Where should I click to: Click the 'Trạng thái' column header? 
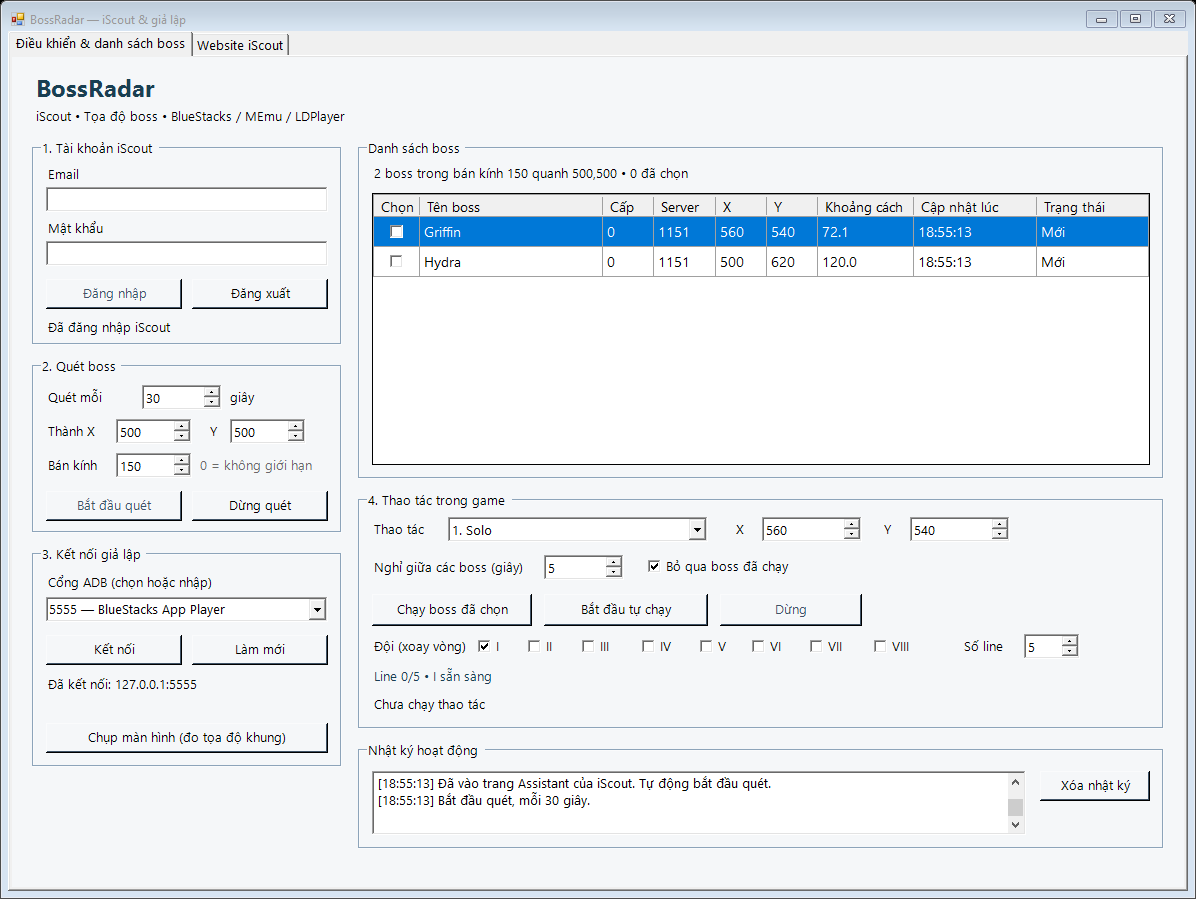click(1092, 207)
